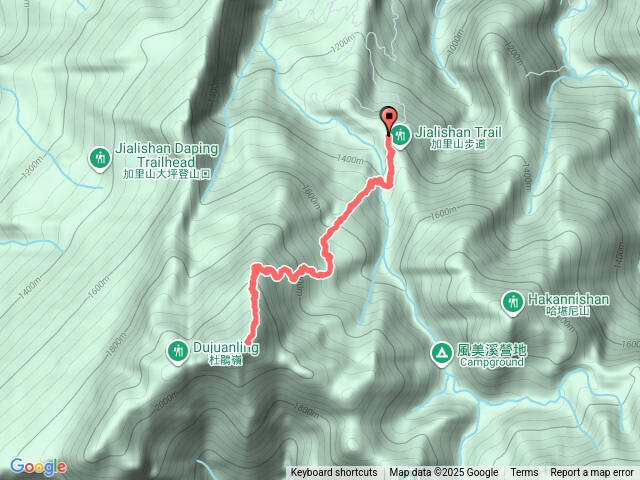This screenshot has width=640, height=480.
Task: Click the Jialishan Trail hiking icon
Action: 400,136
